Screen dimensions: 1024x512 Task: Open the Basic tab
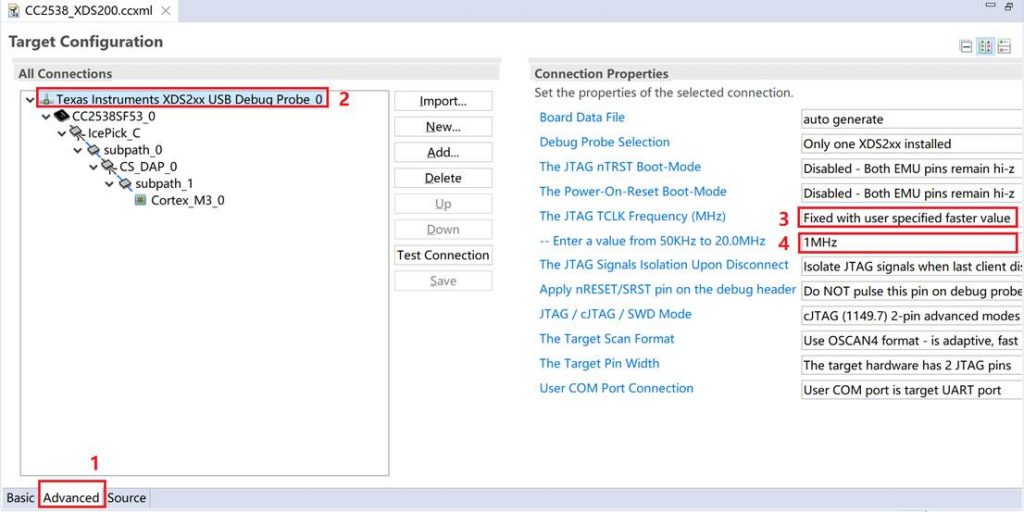tap(20, 497)
